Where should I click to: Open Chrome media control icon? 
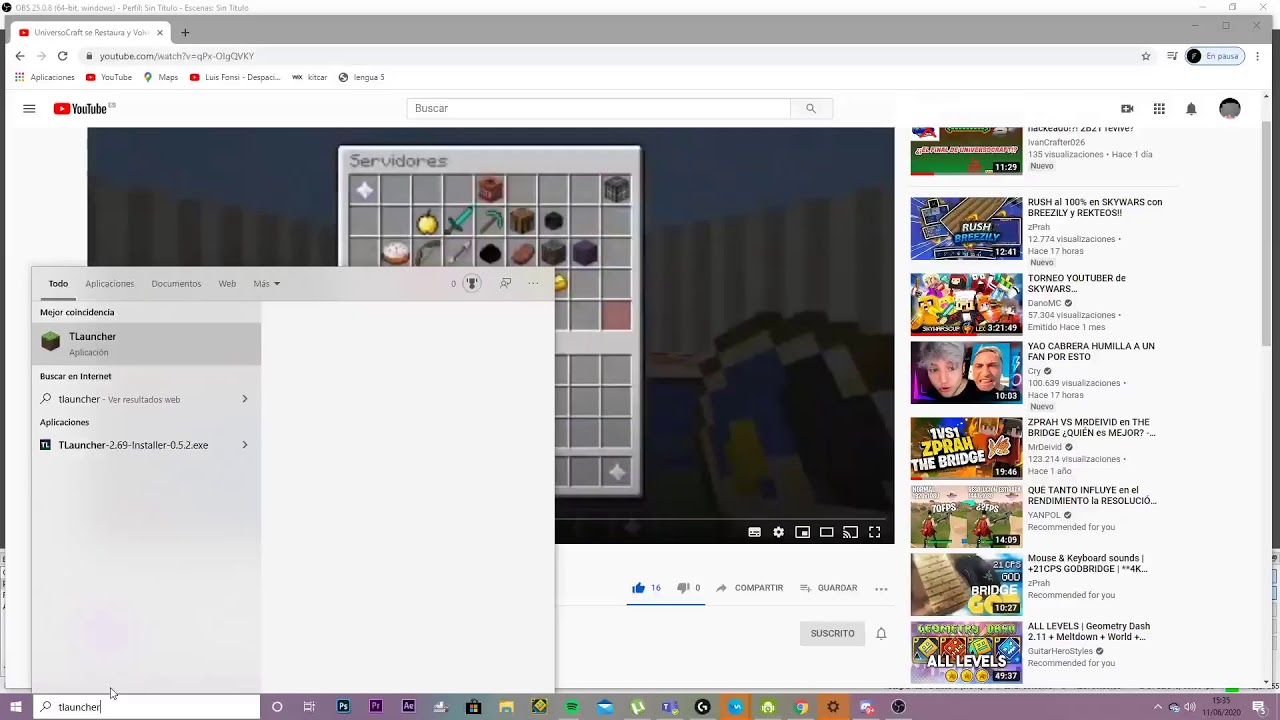pyautogui.click(x=1172, y=56)
